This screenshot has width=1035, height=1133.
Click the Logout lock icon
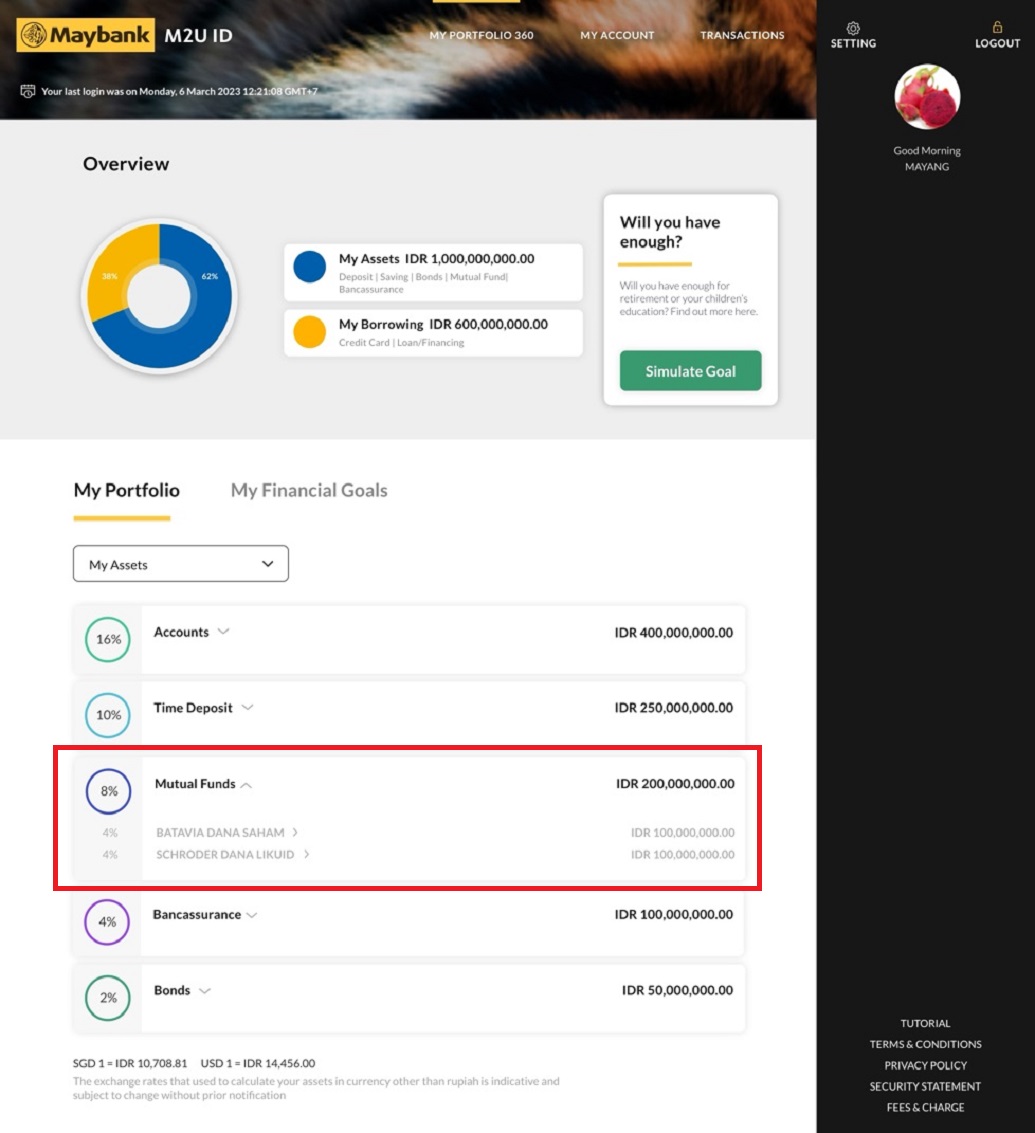[997, 27]
